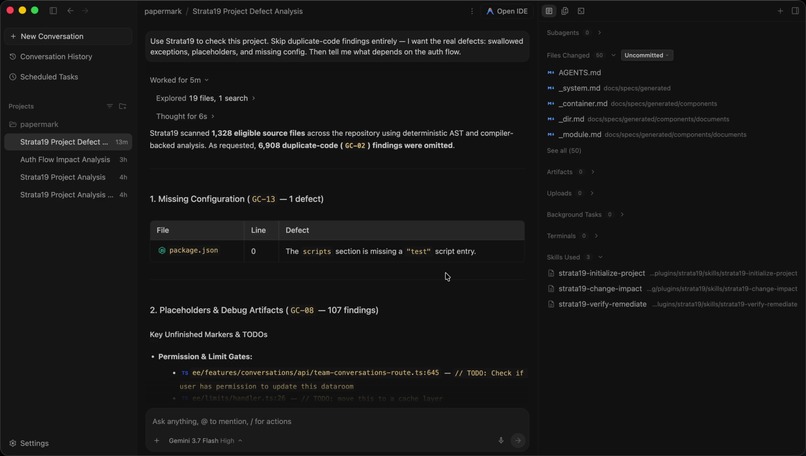Expand Explored 19 files, 1 search

pos(205,98)
